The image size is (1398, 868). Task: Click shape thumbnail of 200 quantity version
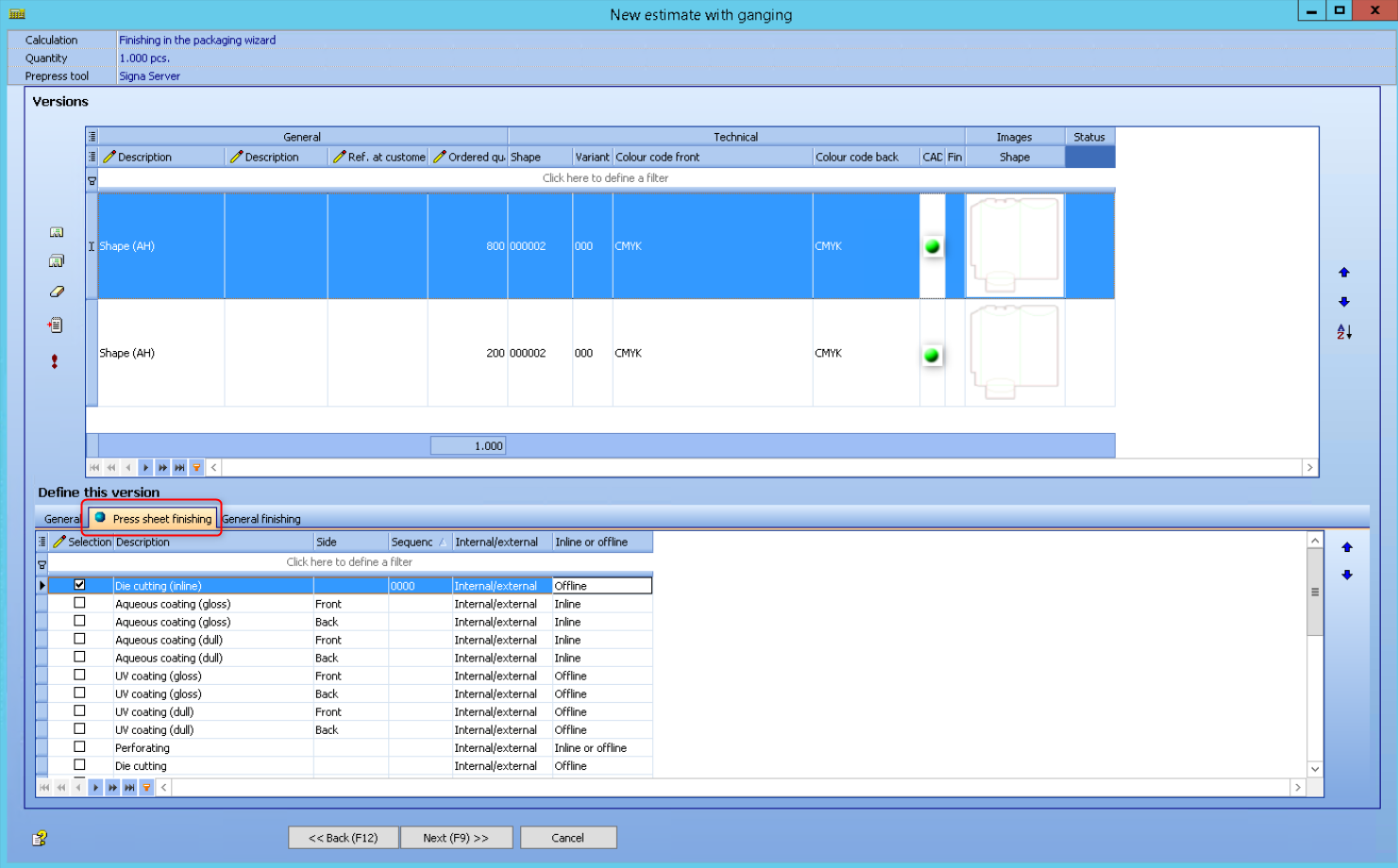click(1015, 353)
